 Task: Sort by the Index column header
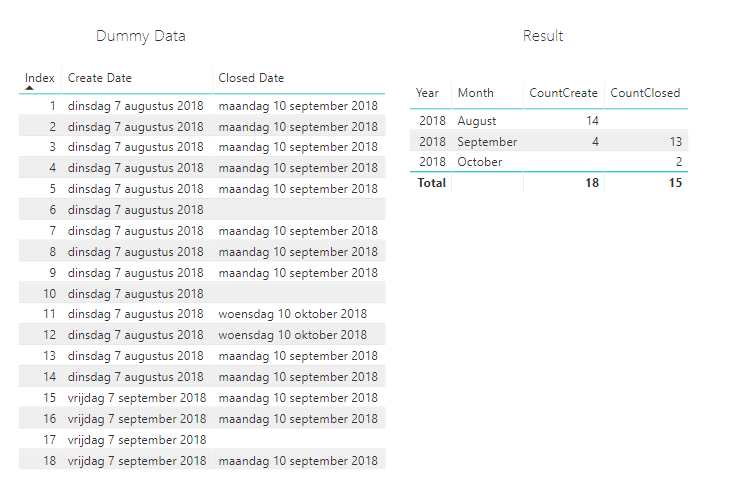click(x=40, y=78)
